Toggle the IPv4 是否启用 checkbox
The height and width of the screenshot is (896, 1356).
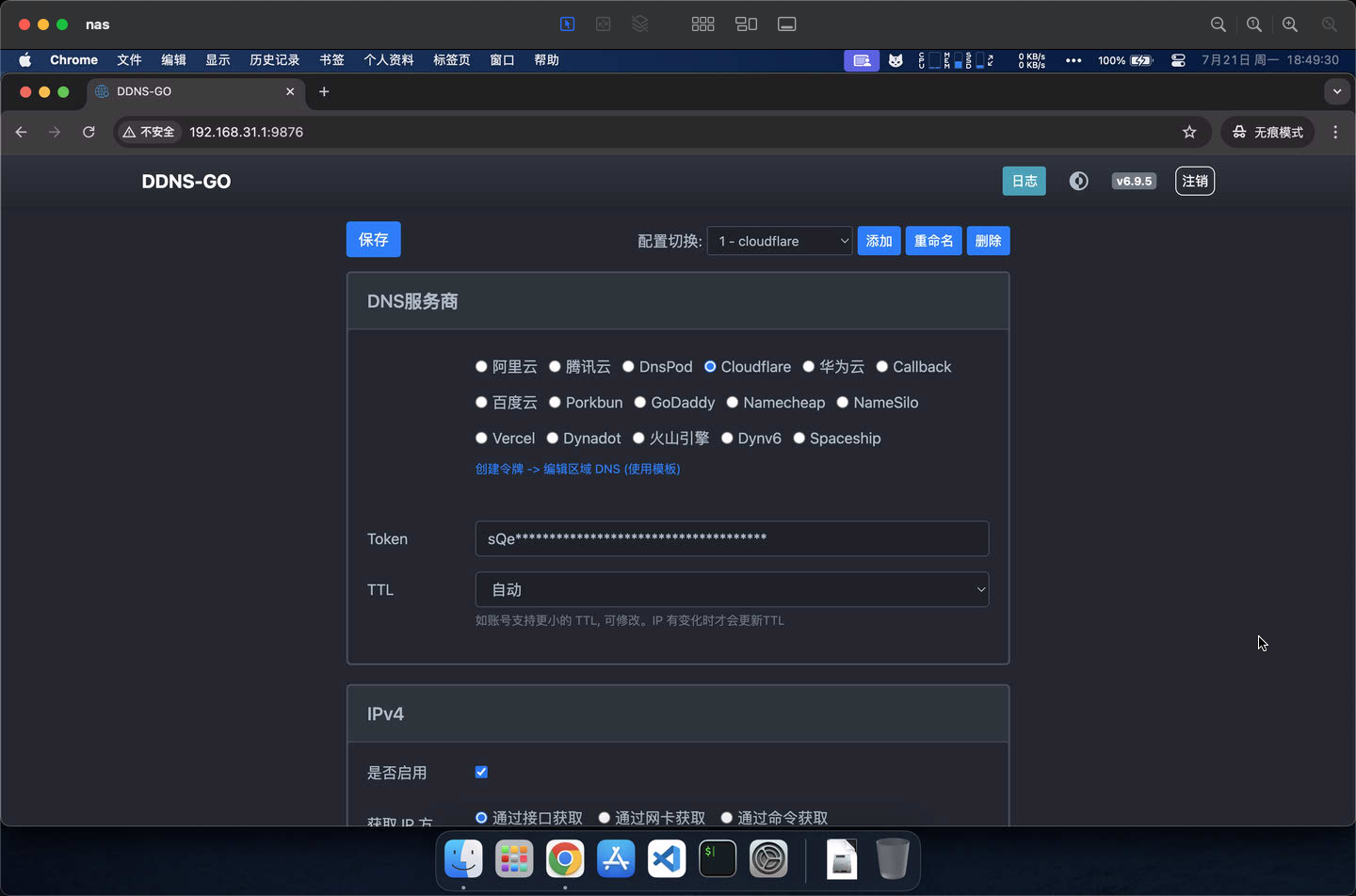481,772
